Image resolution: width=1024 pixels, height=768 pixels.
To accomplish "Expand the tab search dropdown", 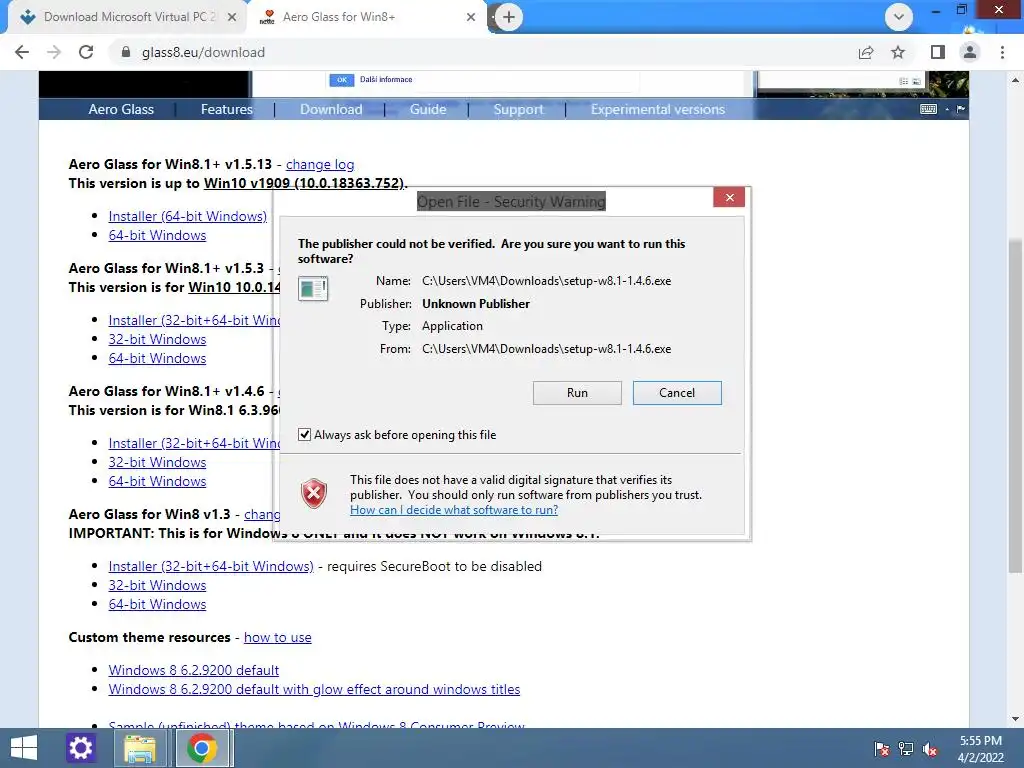I will point(899,17).
